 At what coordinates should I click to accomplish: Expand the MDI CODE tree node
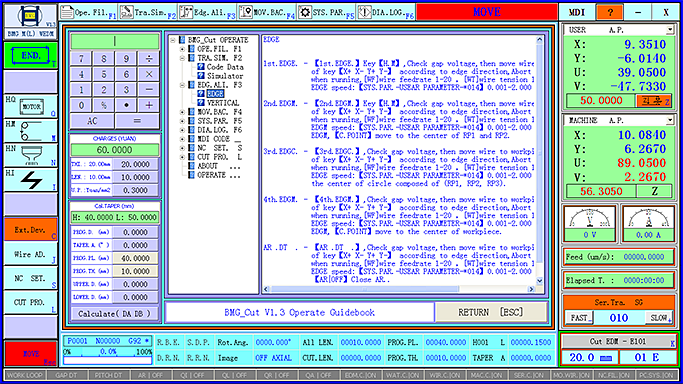[183, 139]
